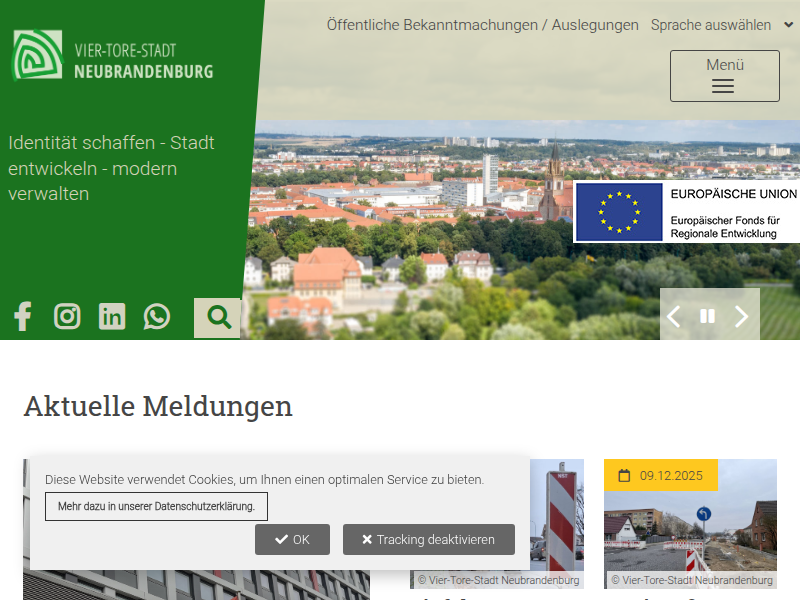This screenshot has height=600, width=800.
Task: Click the calendar icon on the 09.12.2025 badge
Action: [x=625, y=475]
